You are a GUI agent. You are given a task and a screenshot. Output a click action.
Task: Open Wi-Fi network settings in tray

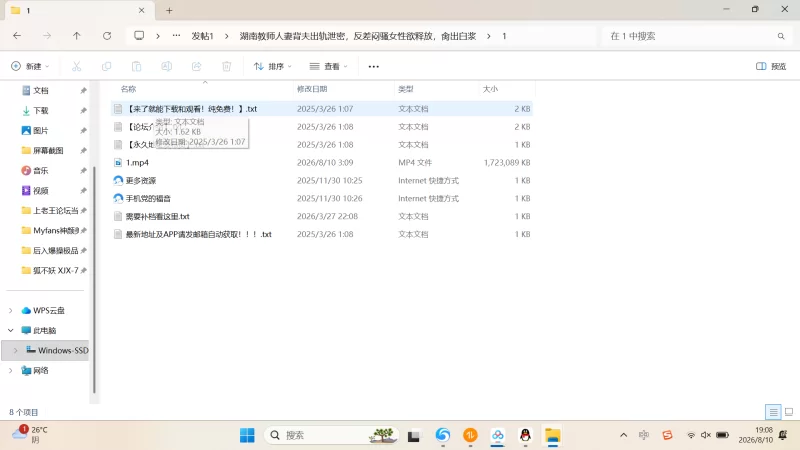click(x=691, y=435)
